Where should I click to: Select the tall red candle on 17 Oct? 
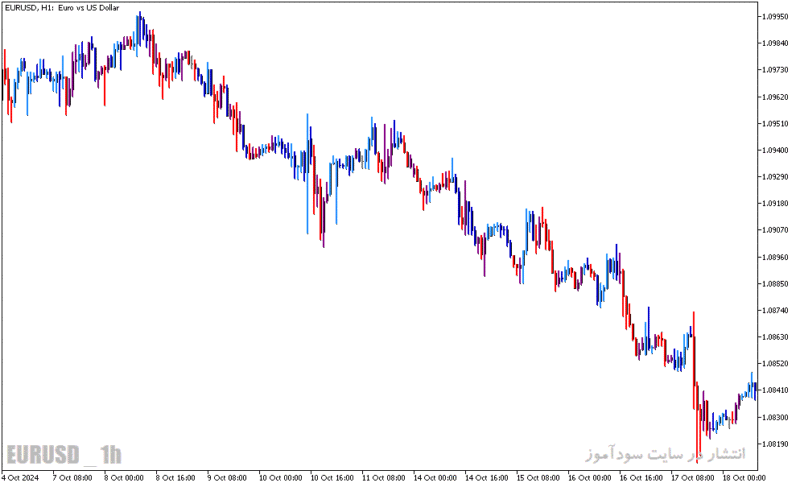pyautogui.click(x=694, y=388)
